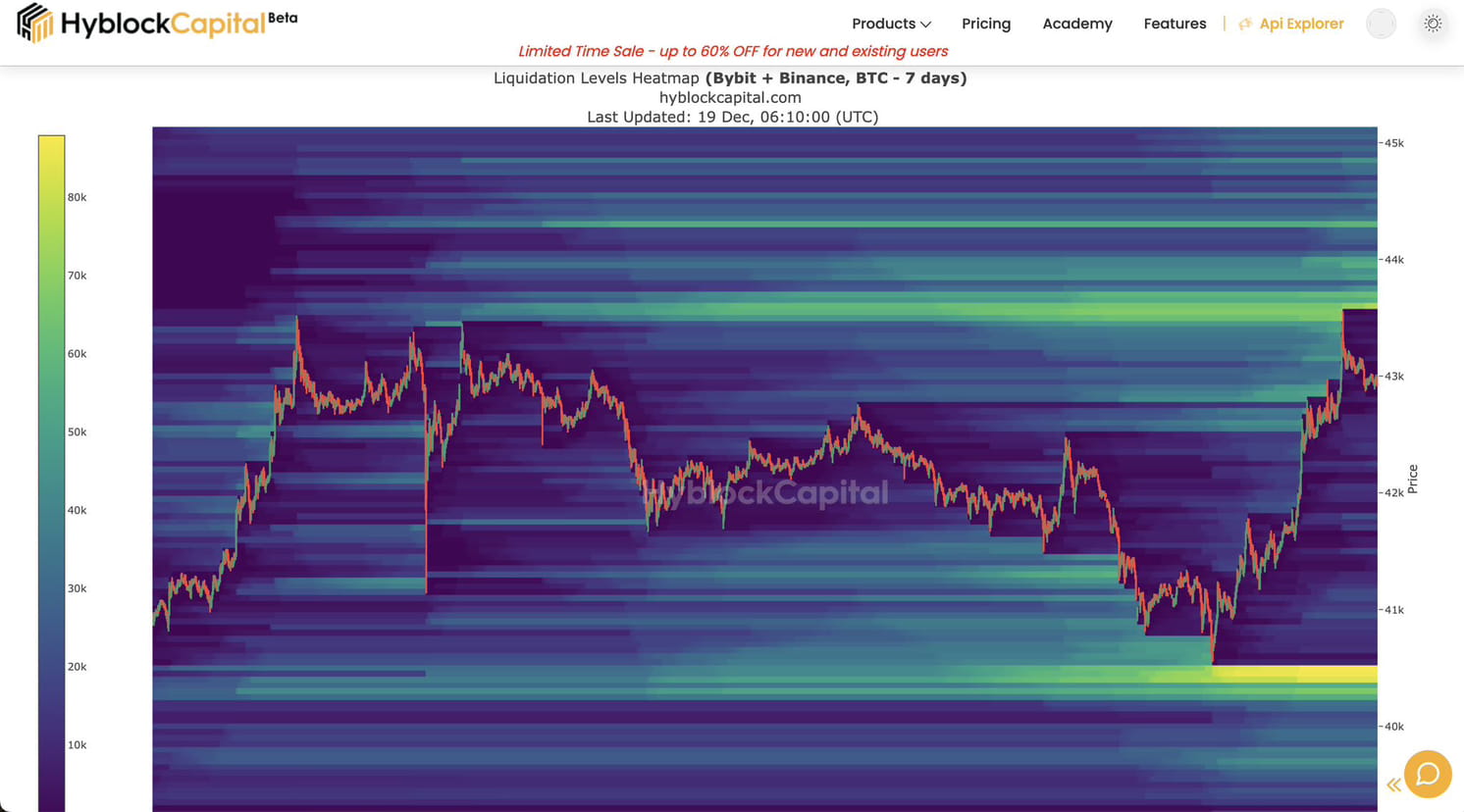Click the Beta label beside the logo
Viewport: 1464px width, 812px height.
[x=283, y=18]
